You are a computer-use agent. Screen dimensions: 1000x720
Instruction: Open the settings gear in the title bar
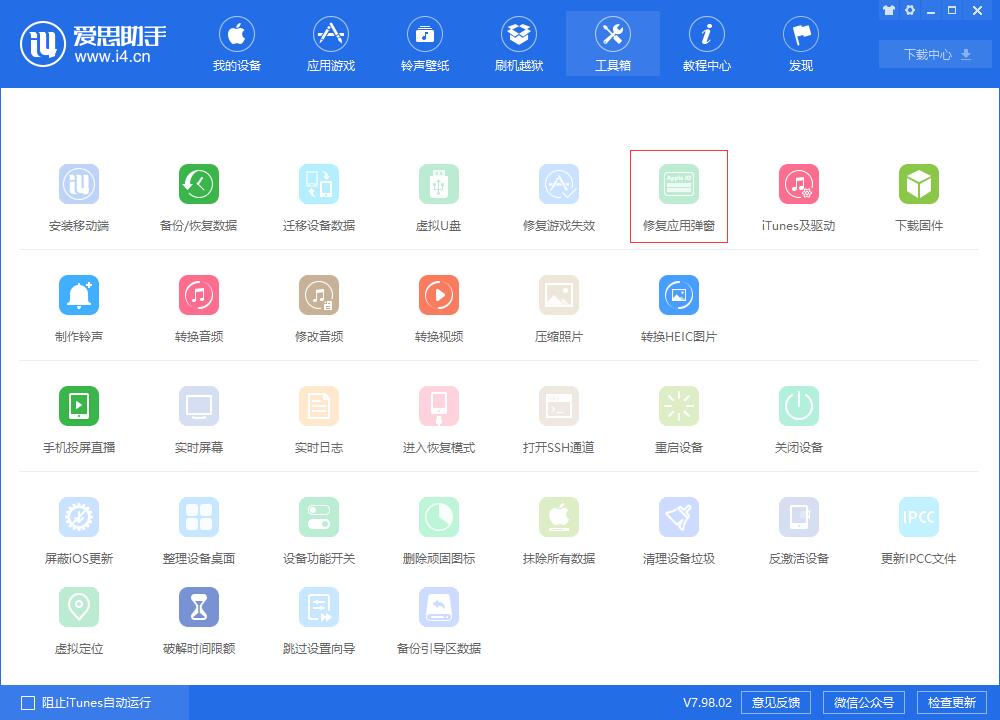pyautogui.click(x=908, y=10)
